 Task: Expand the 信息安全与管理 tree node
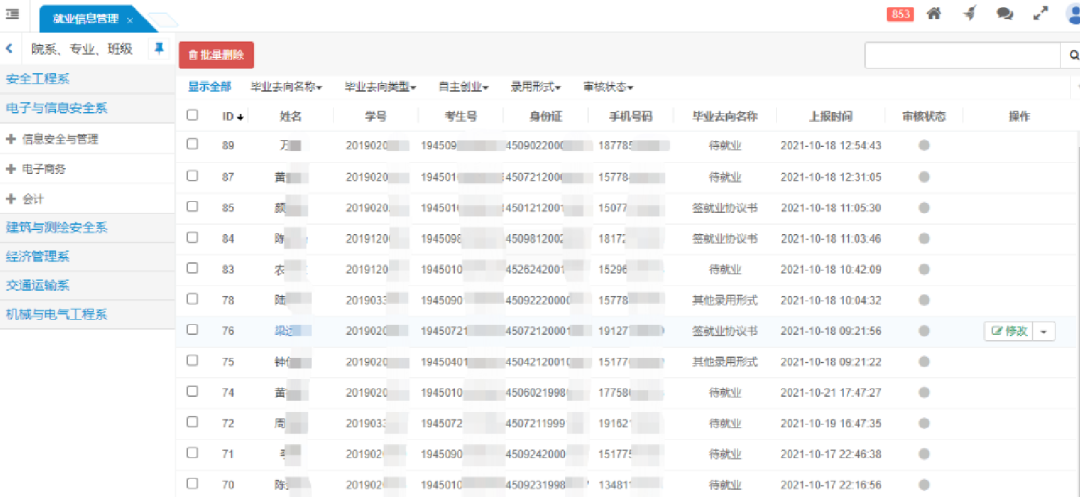pos(11,139)
